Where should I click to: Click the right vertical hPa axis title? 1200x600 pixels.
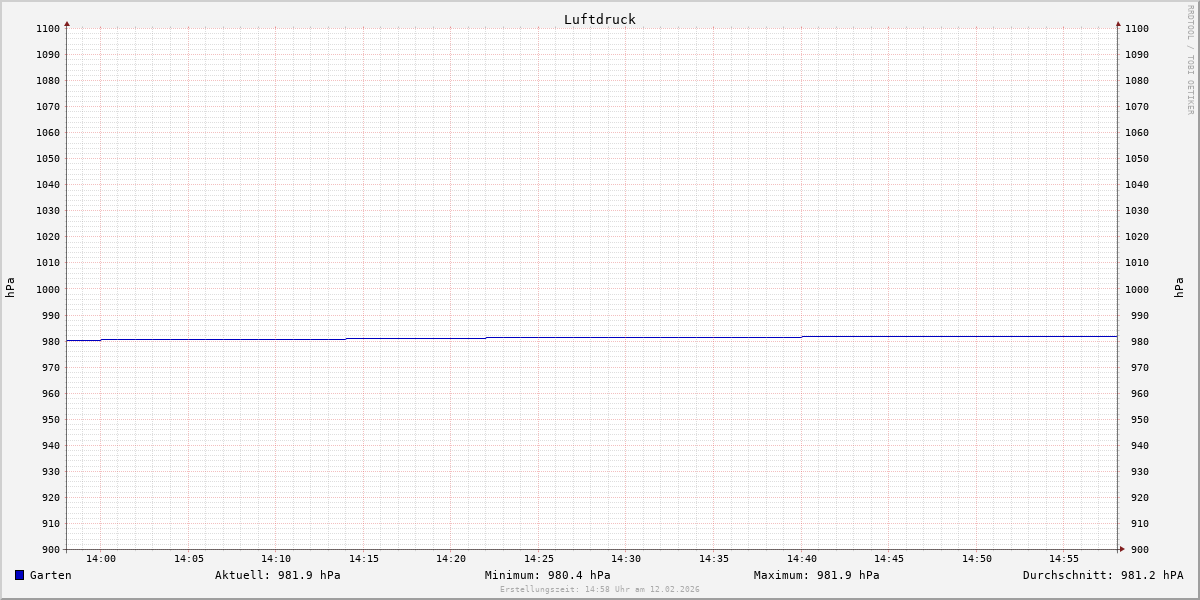tap(1179, 287)
